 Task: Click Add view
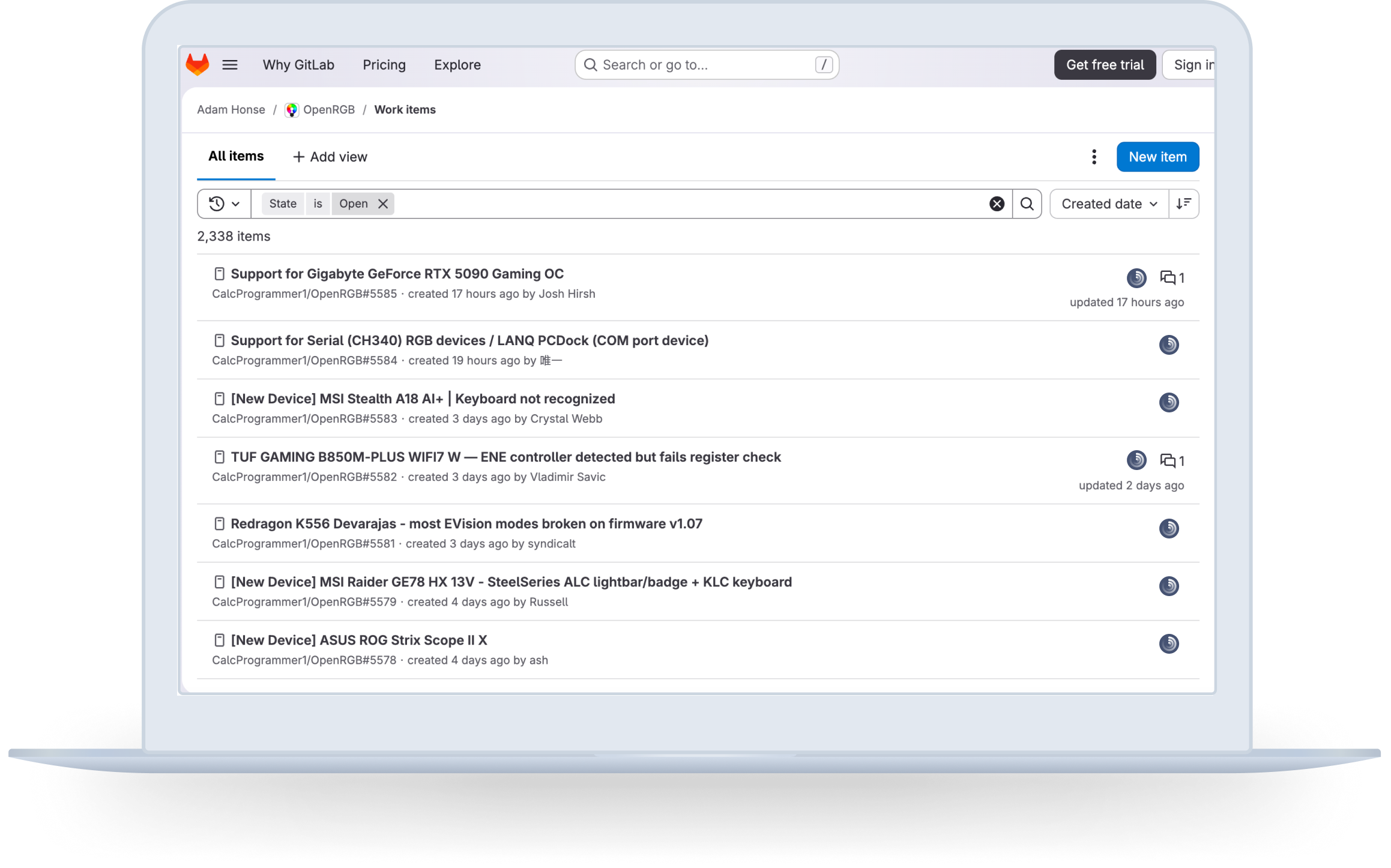(330, 157)
